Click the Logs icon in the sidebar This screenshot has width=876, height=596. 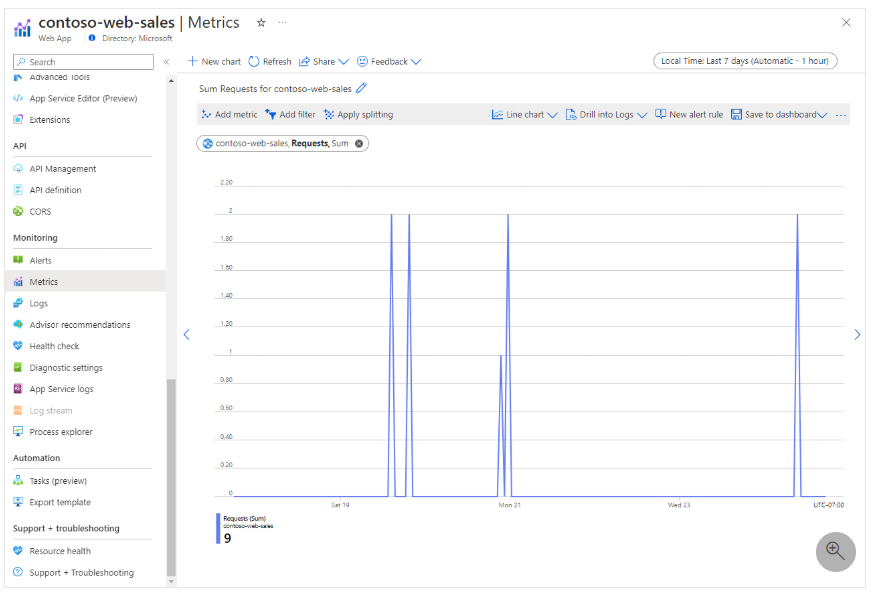[20, 303]
